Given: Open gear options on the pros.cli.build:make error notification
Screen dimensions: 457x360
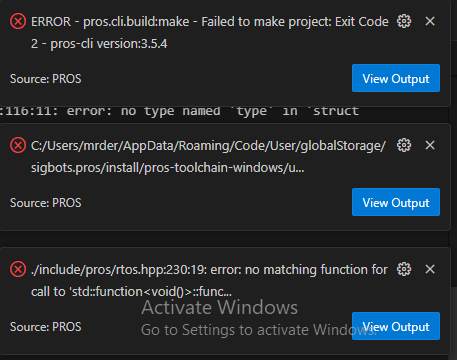Looking at the screenshot, I should point(404,22).
